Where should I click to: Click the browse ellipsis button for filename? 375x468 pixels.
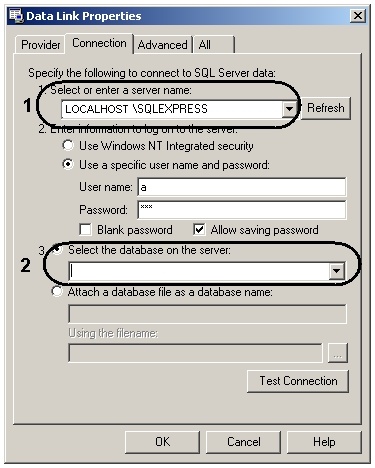(338, 353)
